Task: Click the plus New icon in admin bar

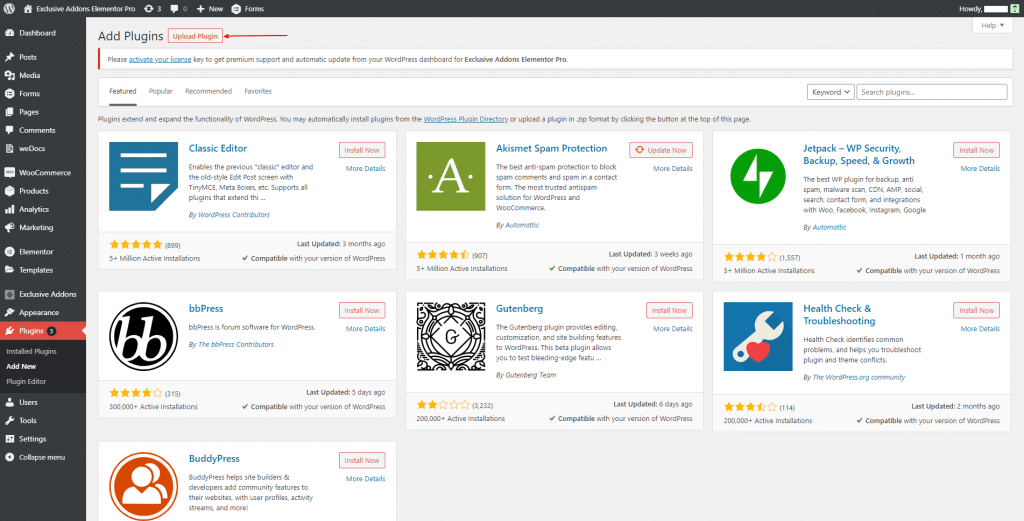Action: [x=200, y=9]
